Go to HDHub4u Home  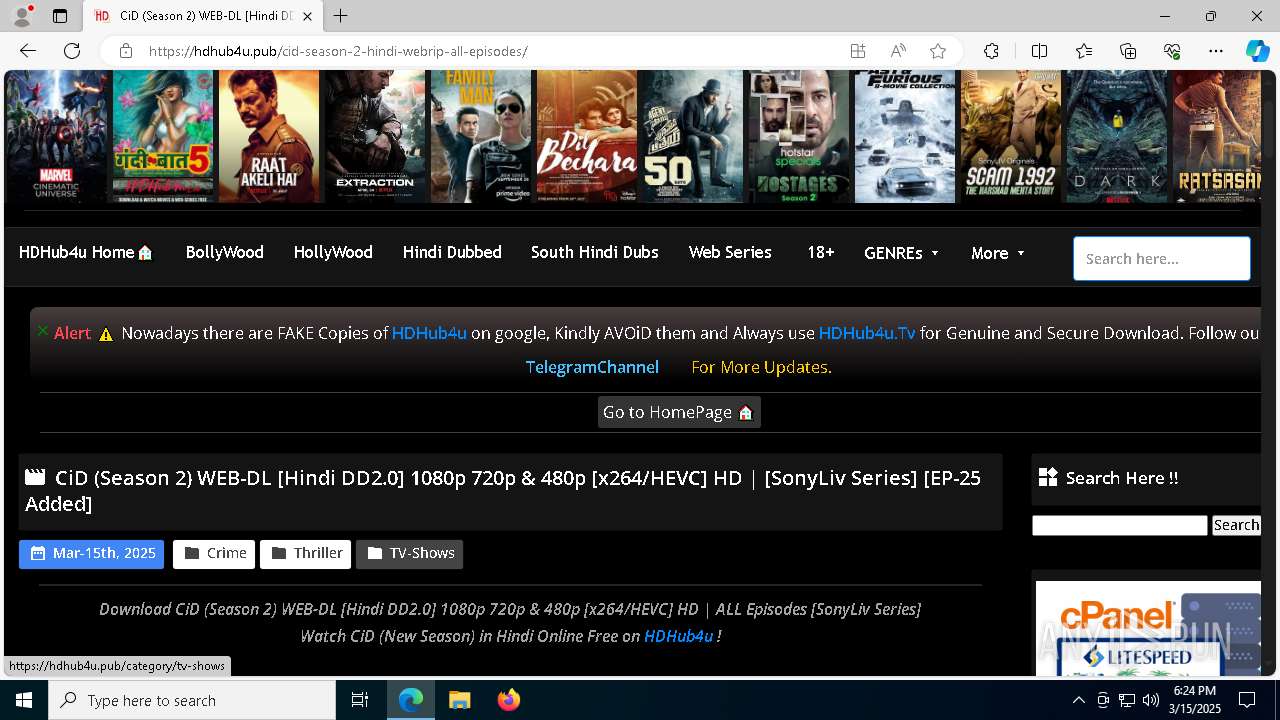coord(86,253)
